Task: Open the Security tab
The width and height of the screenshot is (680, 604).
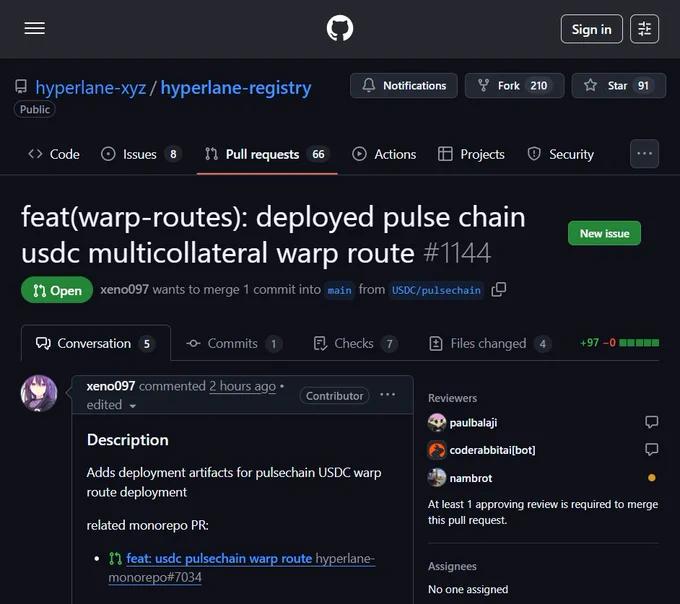Action: 560,154
